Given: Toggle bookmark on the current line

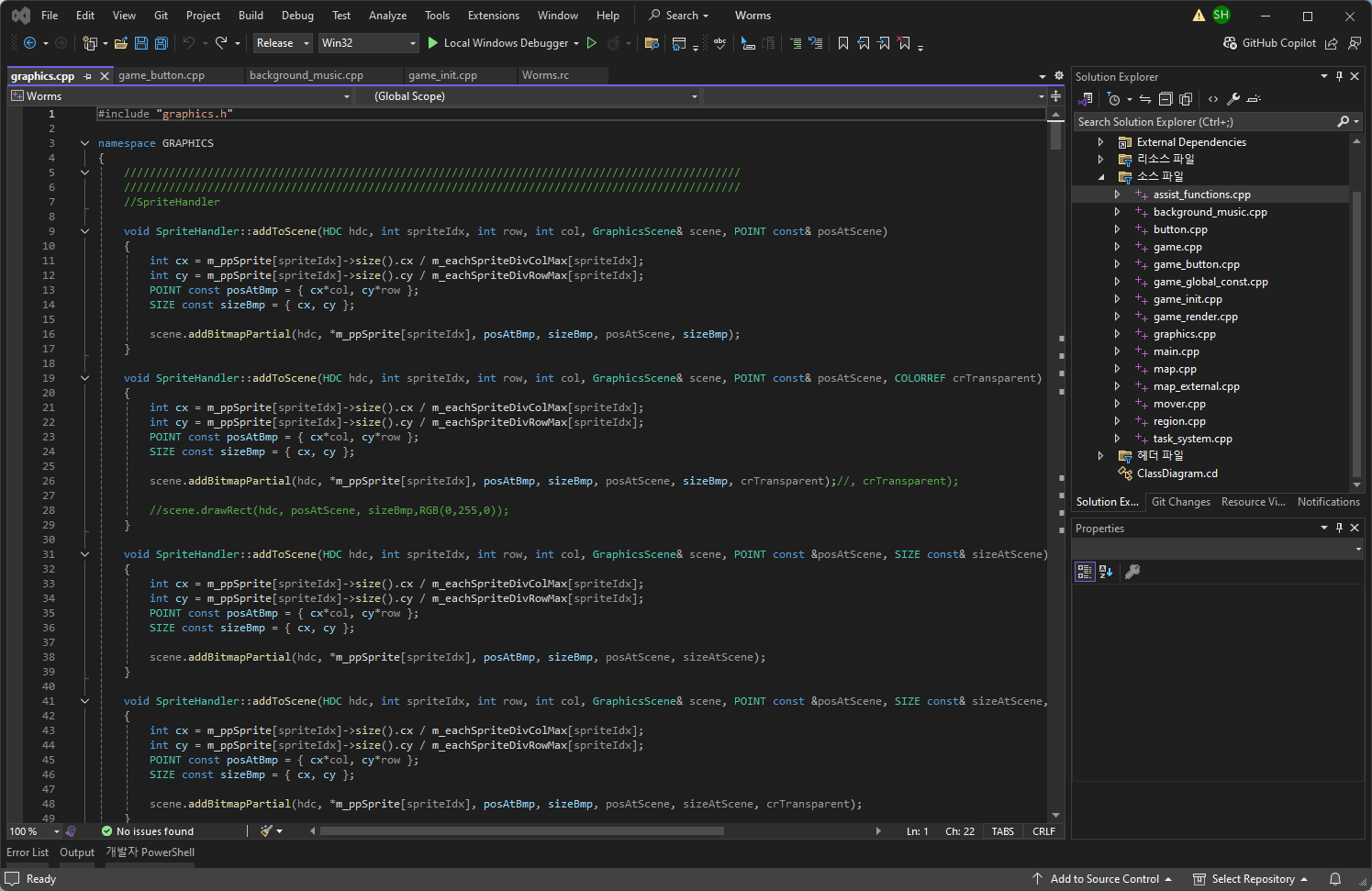Looking at the screenshot, I should tap(843, 43).
